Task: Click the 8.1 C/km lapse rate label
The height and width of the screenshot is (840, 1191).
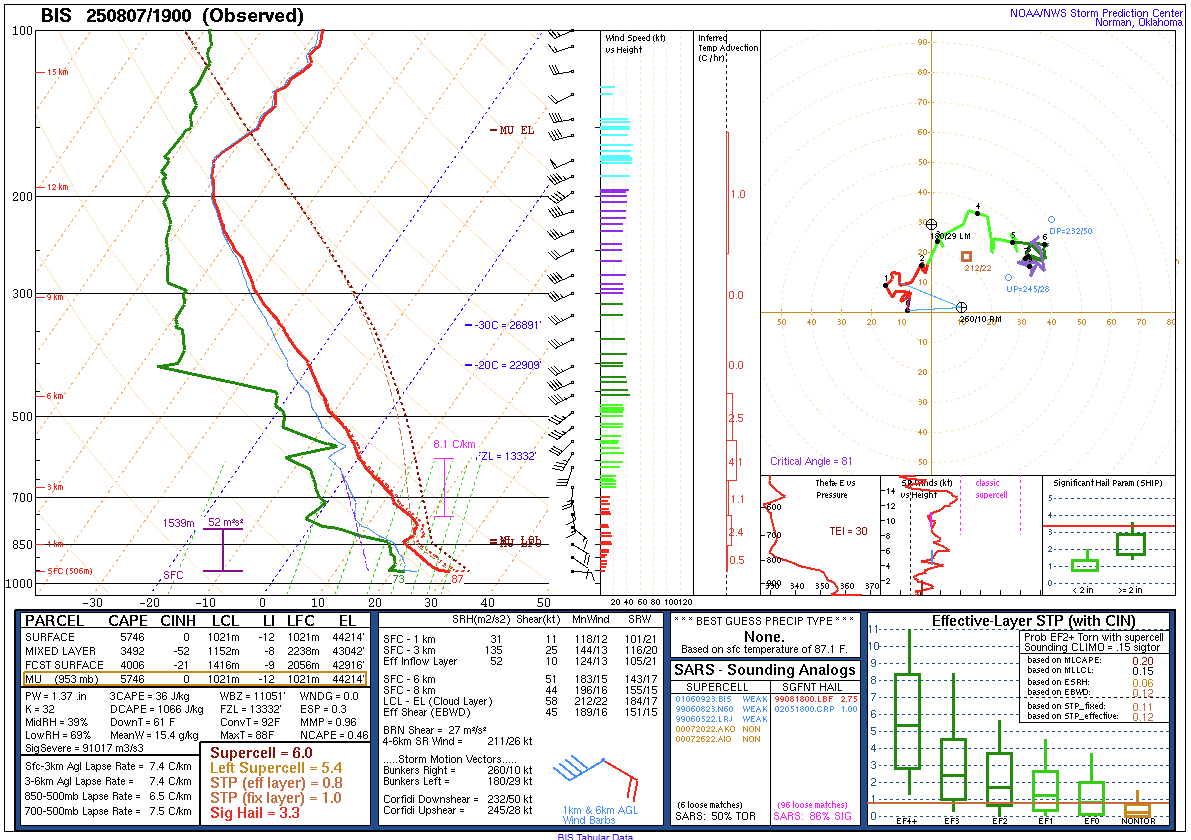Action: point(454,444)
